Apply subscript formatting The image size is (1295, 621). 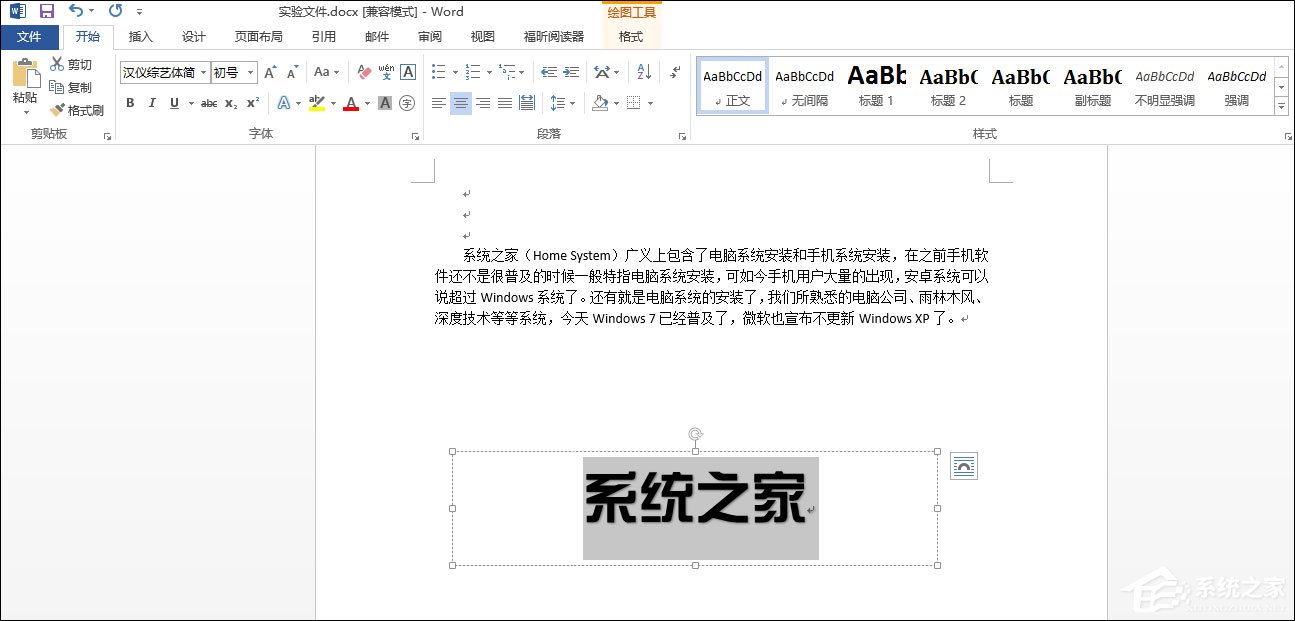pos(229,103)
